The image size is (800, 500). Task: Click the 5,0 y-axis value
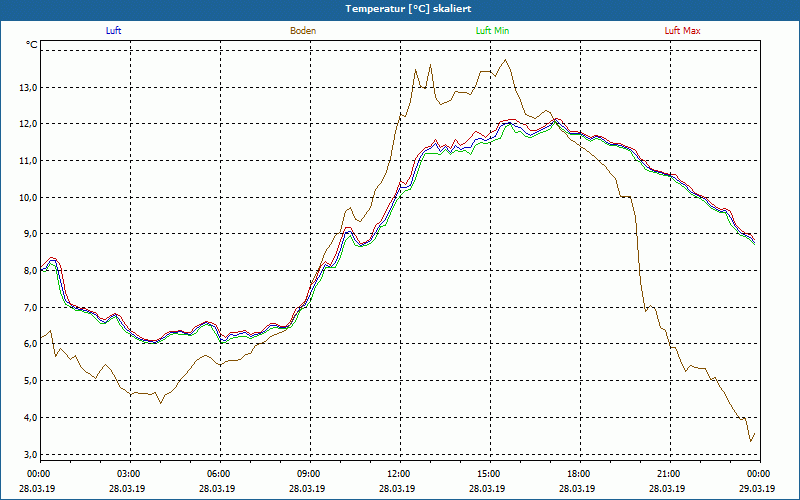click(31, 381)
